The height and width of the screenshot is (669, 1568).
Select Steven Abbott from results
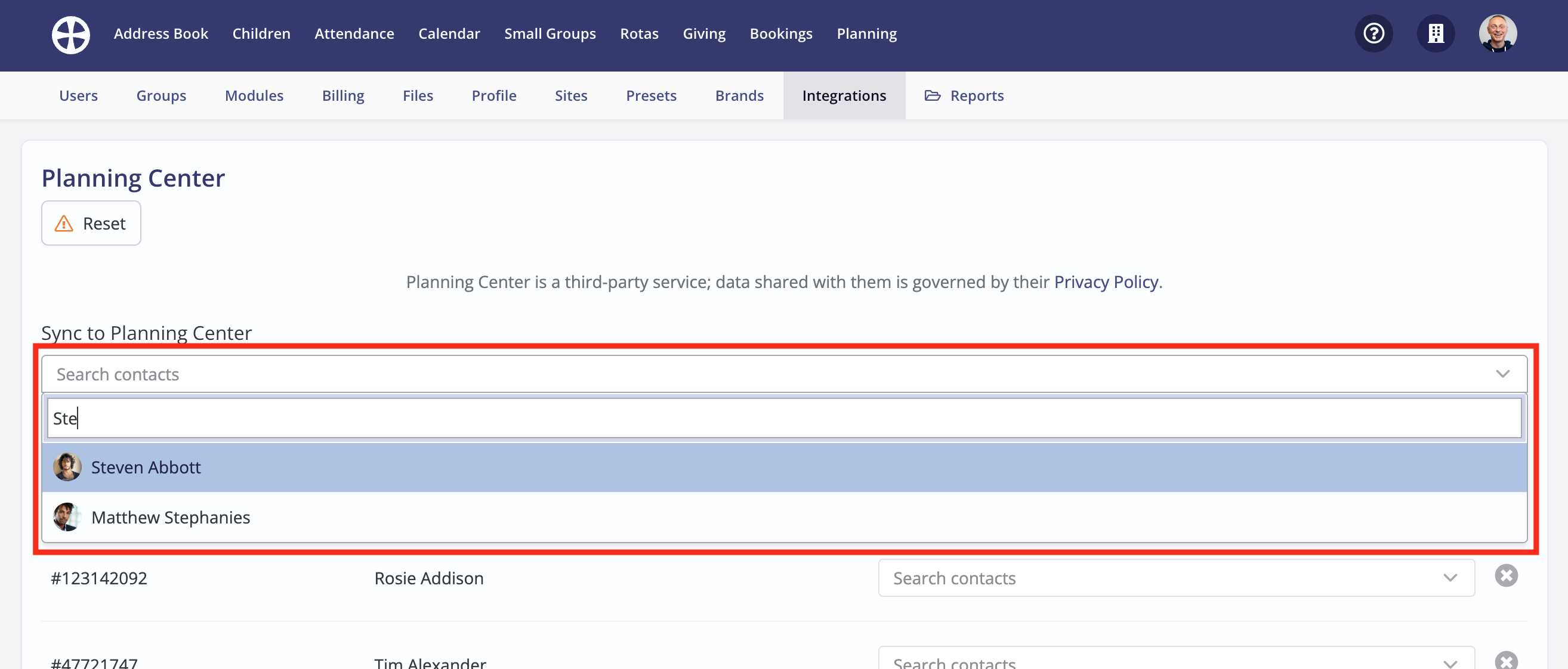[784, 467]
